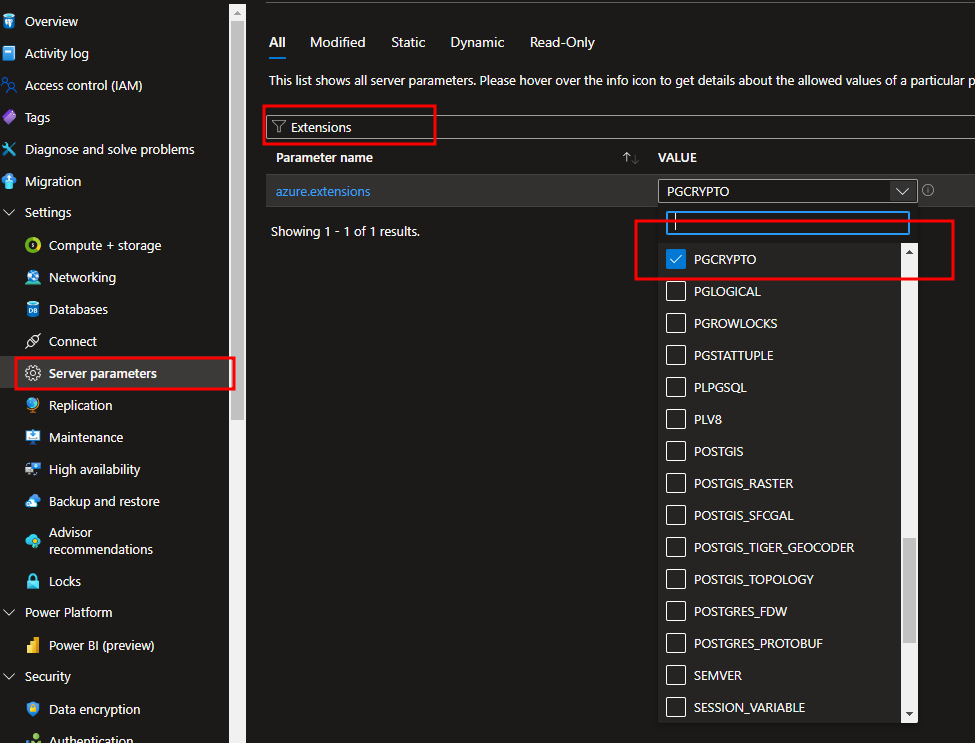This screenshot has height=743, width=975.
Task: Click the extensions list scroll up arrow
Action: (x=909, y=252)
